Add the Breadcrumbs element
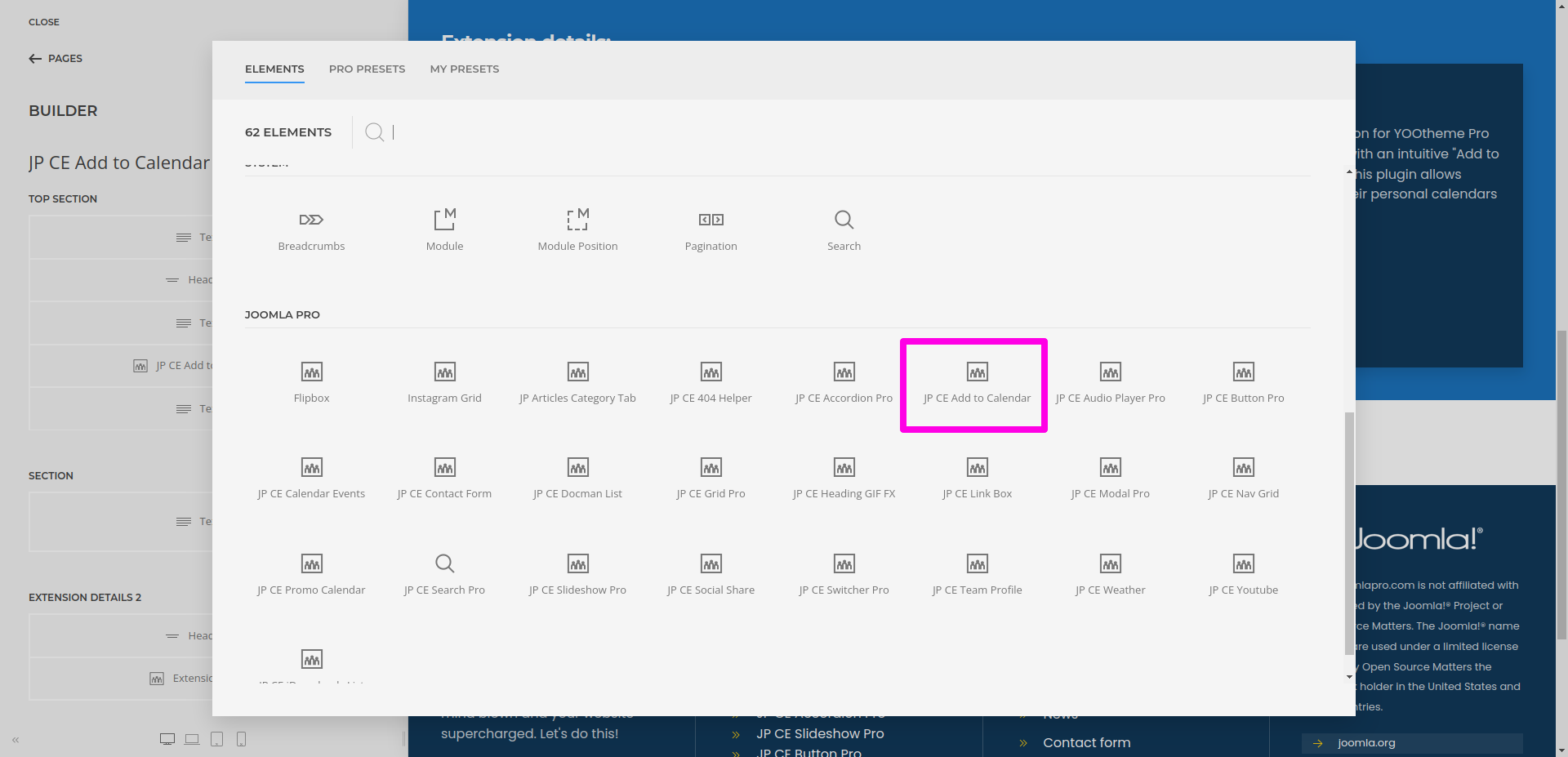Image resolution: width=1568 pixels, height=757 pixels. [x=311, y=231]
